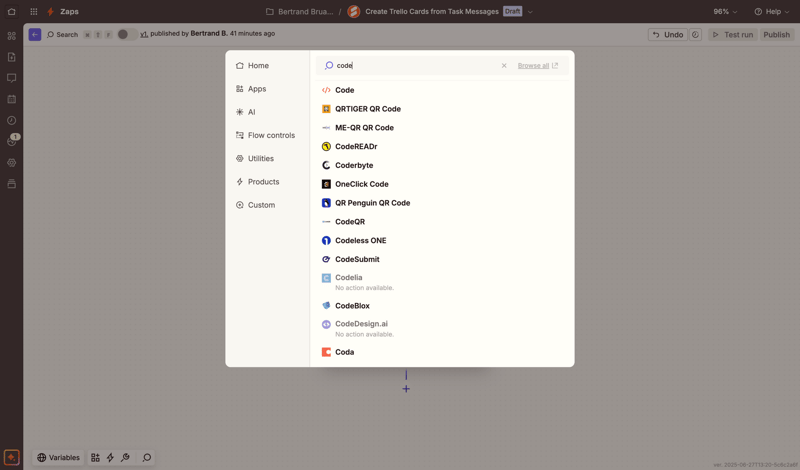Open the Bertrand Brua... folder breadcrumb

299,11
